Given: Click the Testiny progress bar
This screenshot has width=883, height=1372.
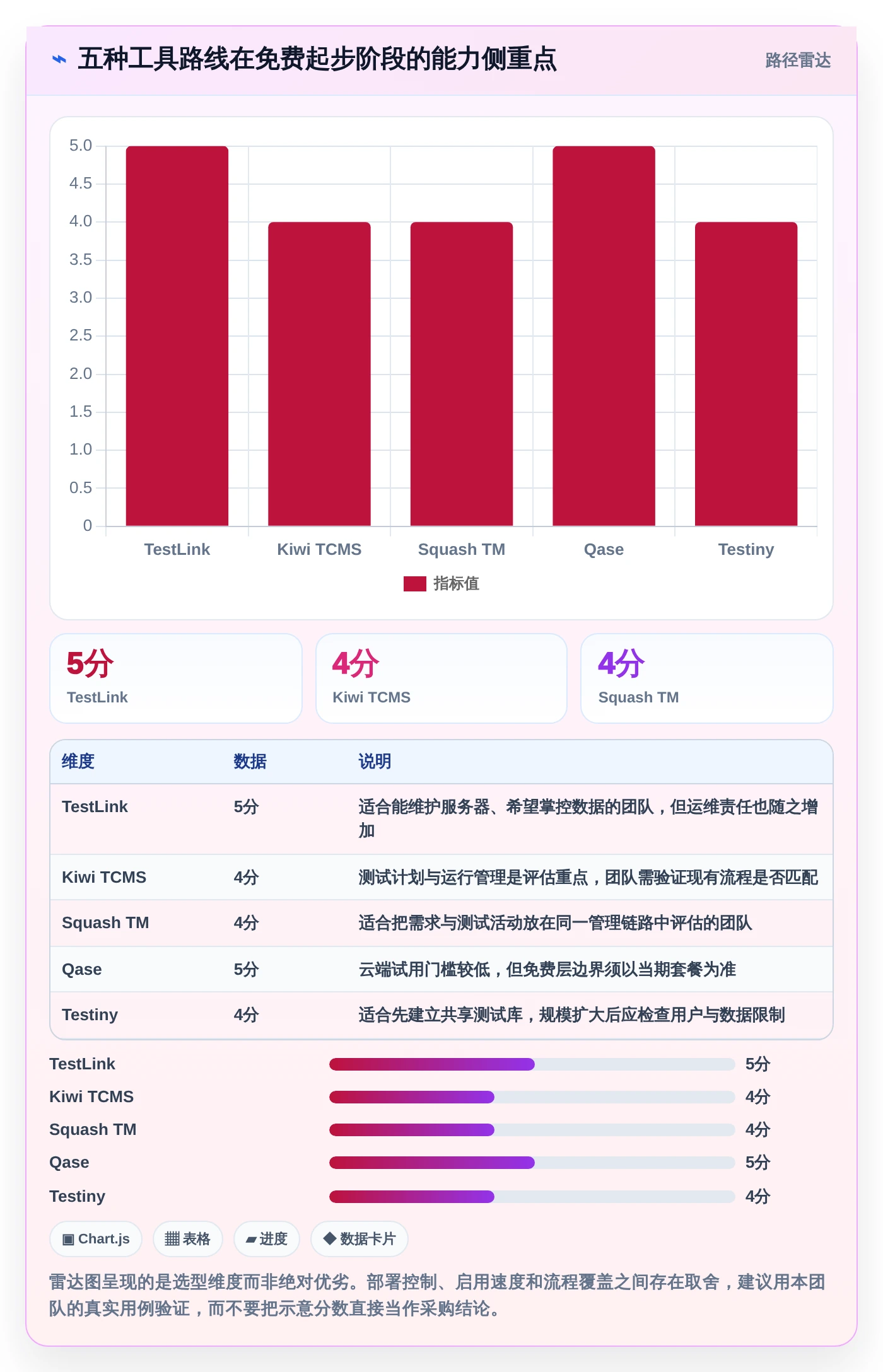Looking at the screenshot, I should tap(532, 1197).
